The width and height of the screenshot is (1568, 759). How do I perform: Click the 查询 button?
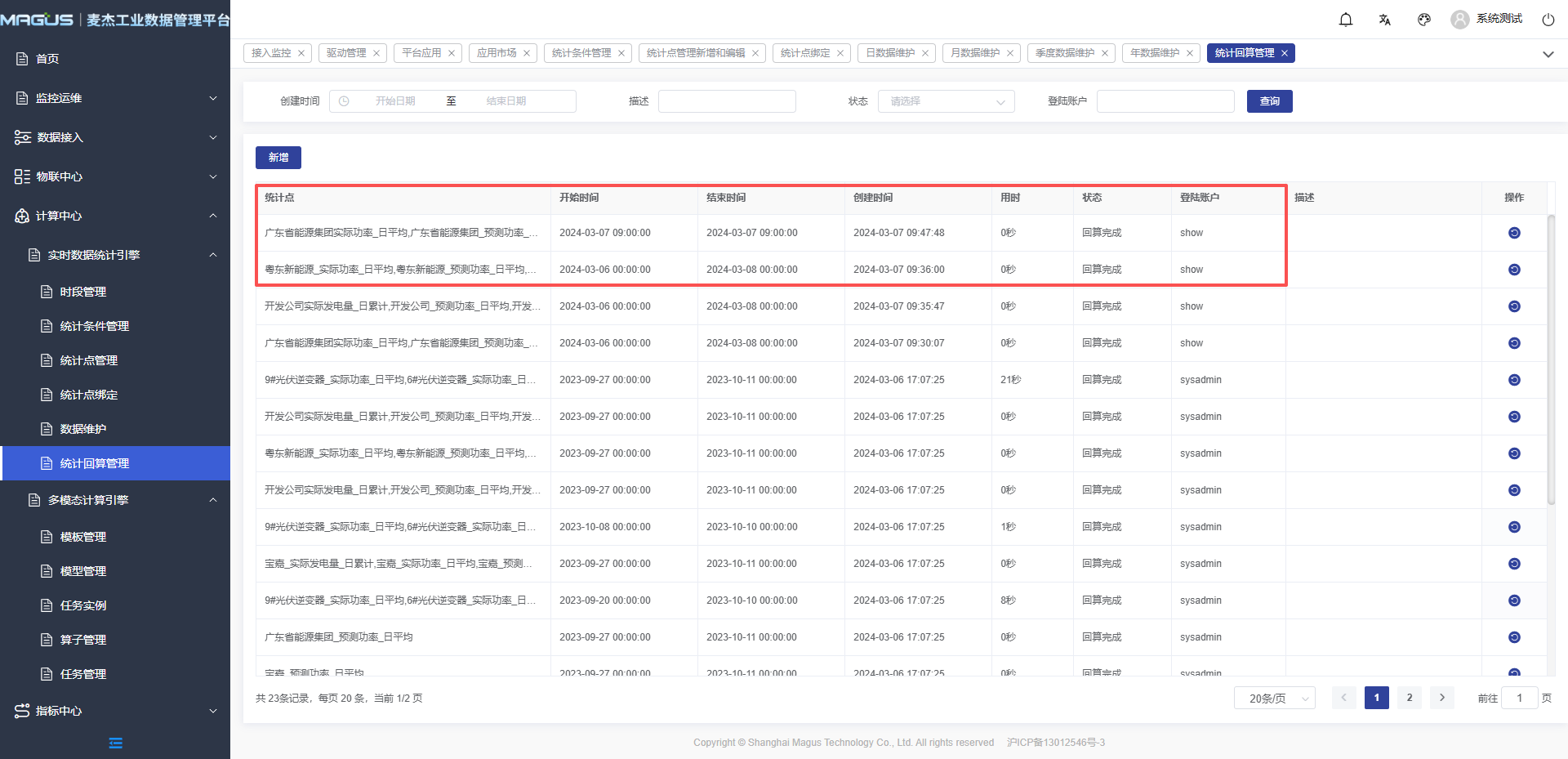pyautogui.click(x=1269, y=101)
